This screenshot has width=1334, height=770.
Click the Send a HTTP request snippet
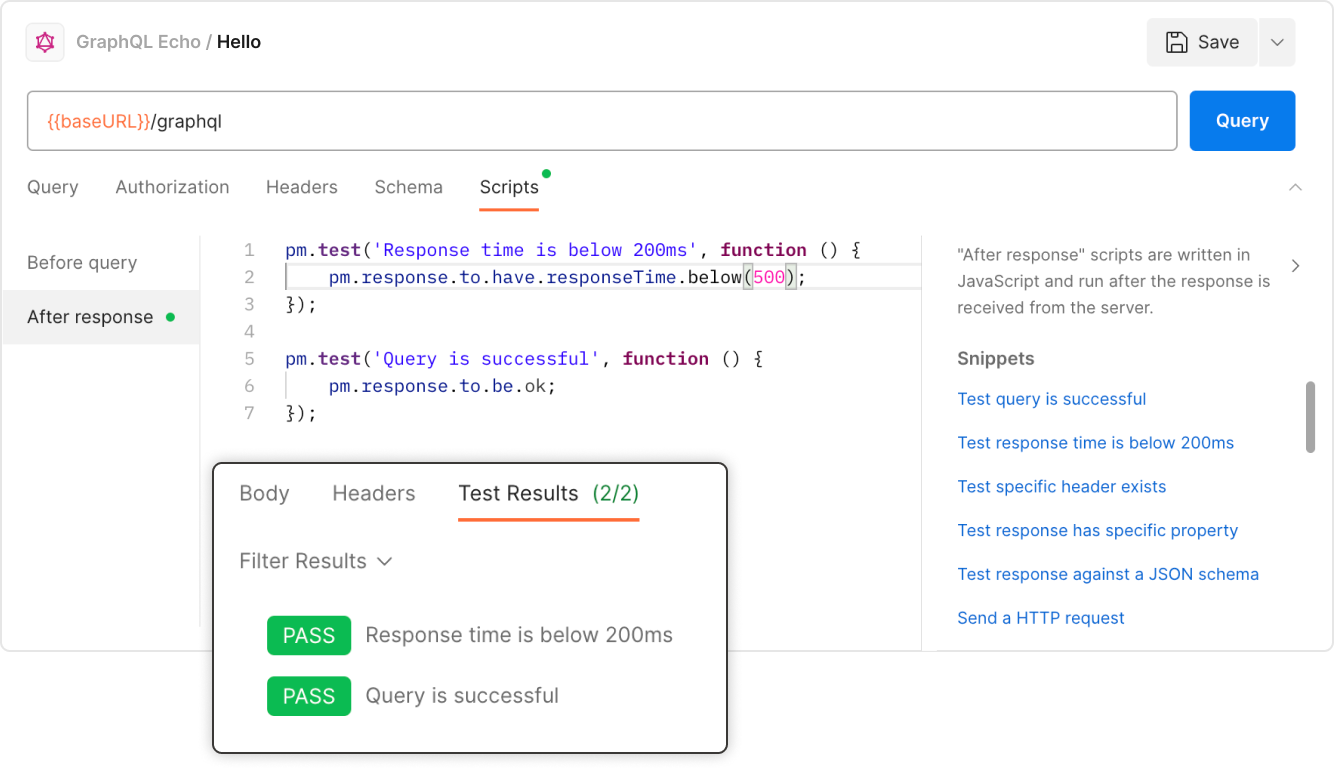coord(1040,617)
